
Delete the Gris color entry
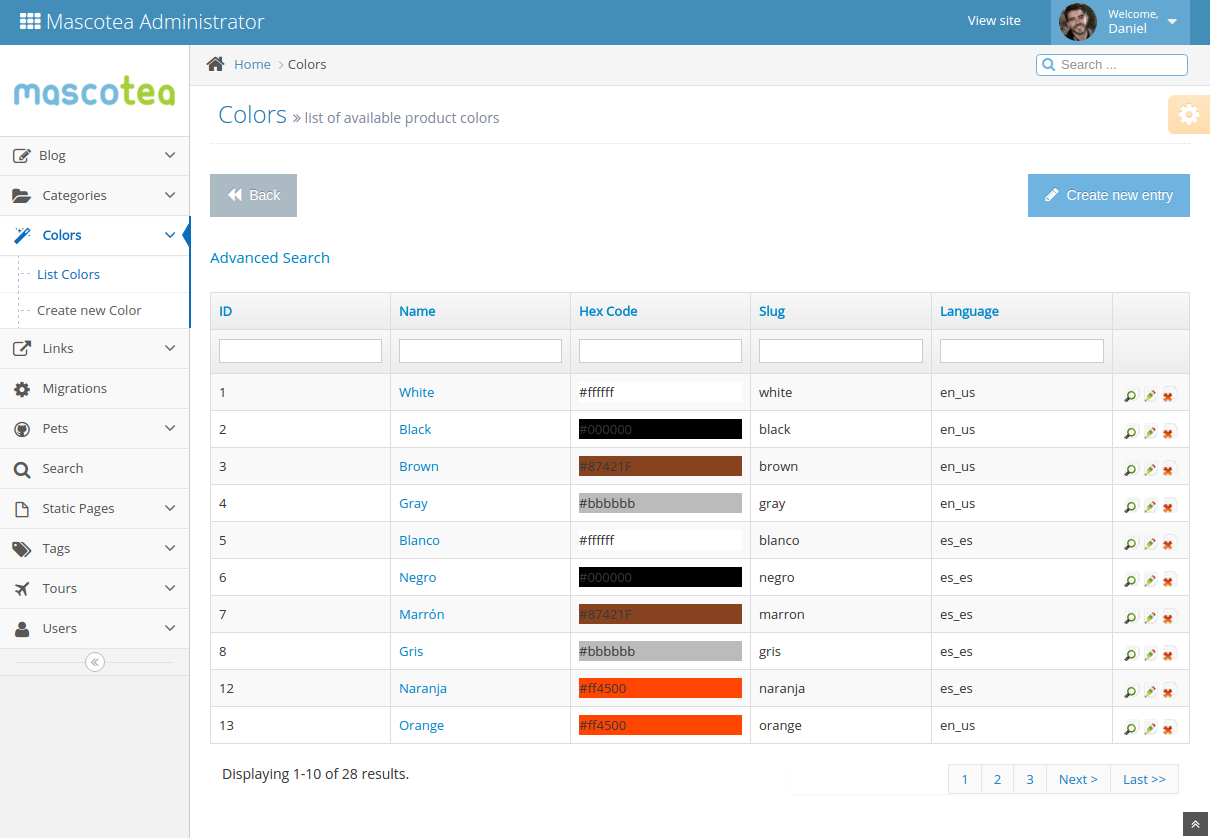click(1167, 654)
